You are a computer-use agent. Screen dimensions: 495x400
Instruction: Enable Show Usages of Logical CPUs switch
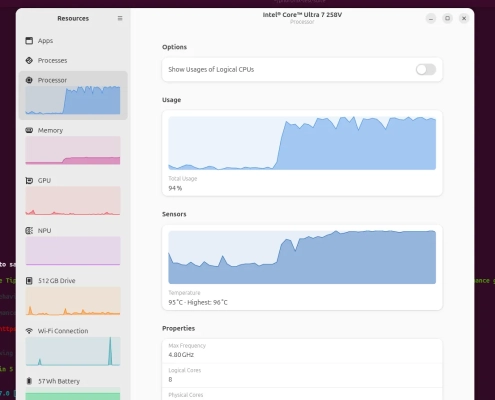tap(426, 69)
